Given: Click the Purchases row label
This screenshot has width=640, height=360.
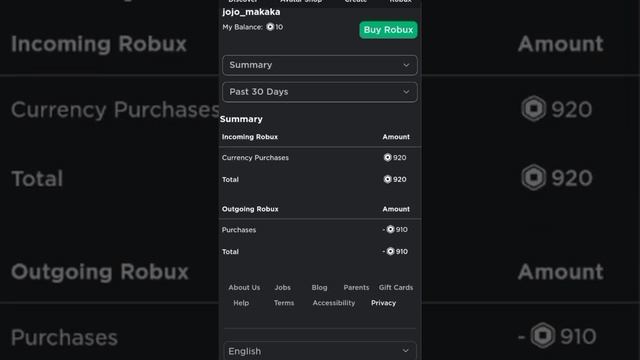Looking at the screenshot, I should coord(239,230).
